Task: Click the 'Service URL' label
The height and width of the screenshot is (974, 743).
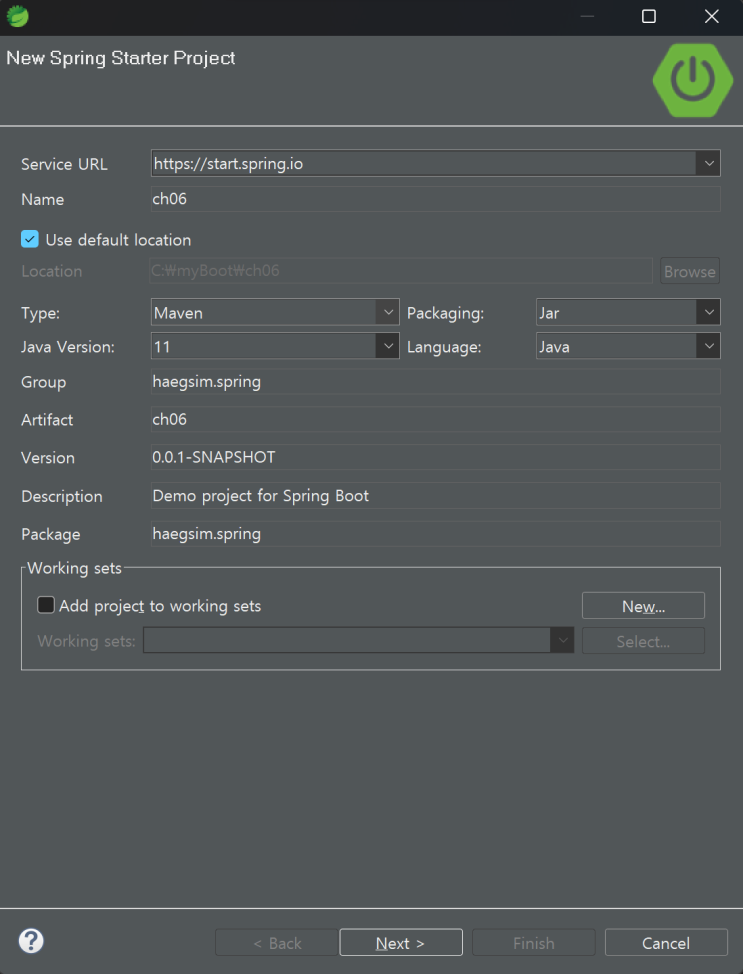Action: click(x=64, y=164)
